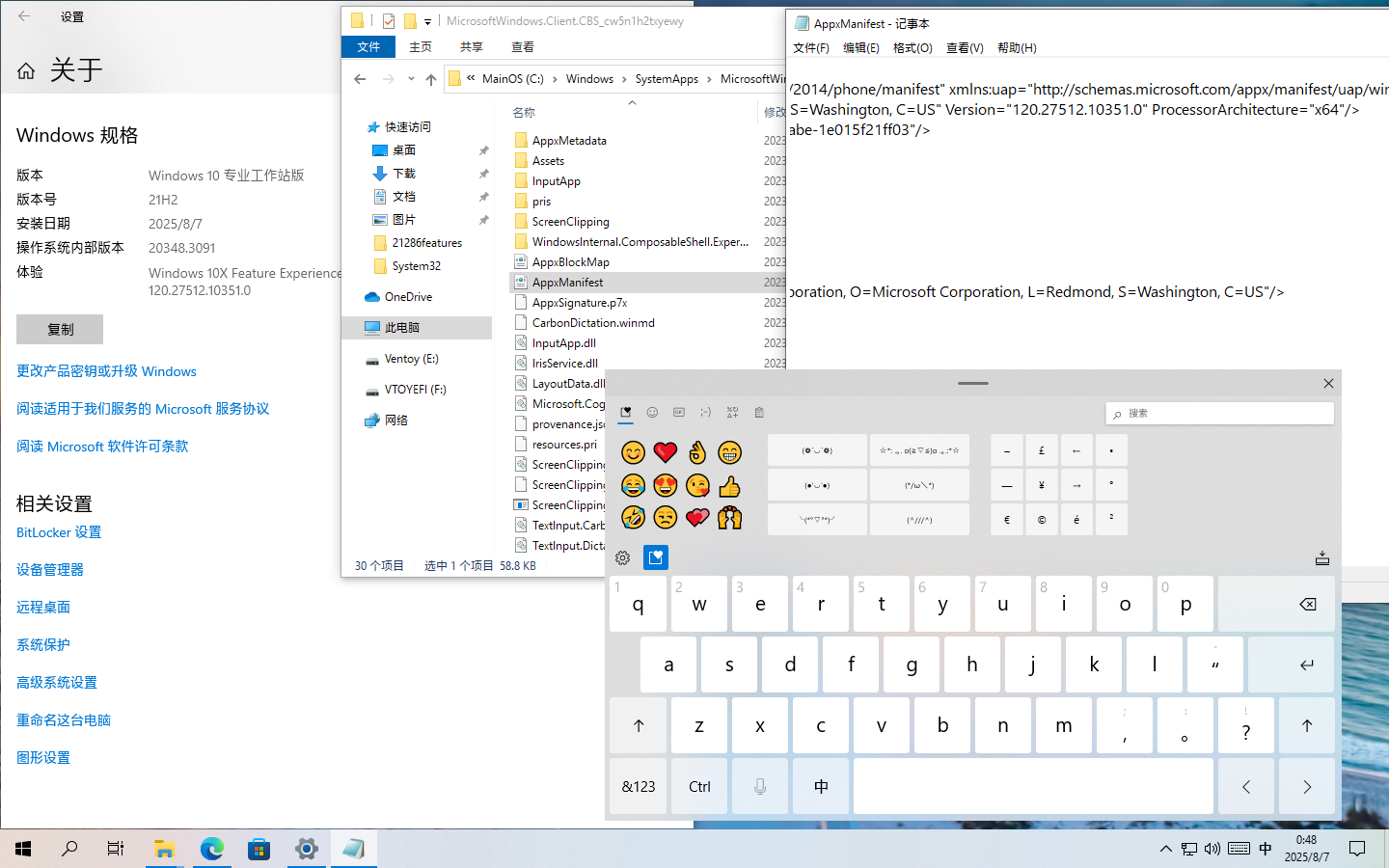Show hidden system tray icons

[1165, 849]
